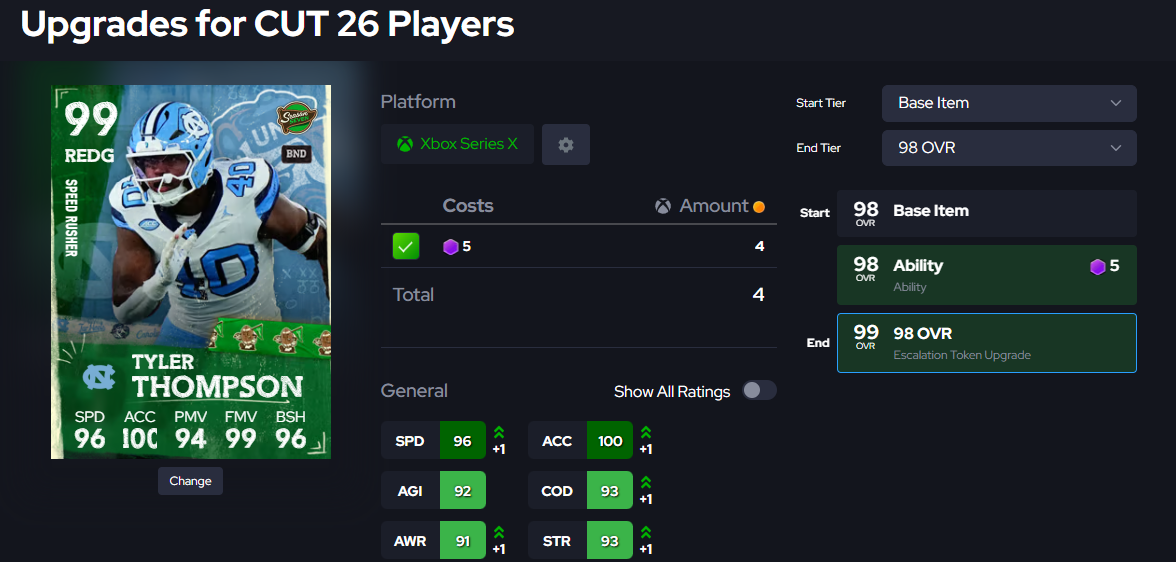The width and height of the screenshot is (1176, 562).
Task: Click the platform settings gear icon
Action: 566,145
